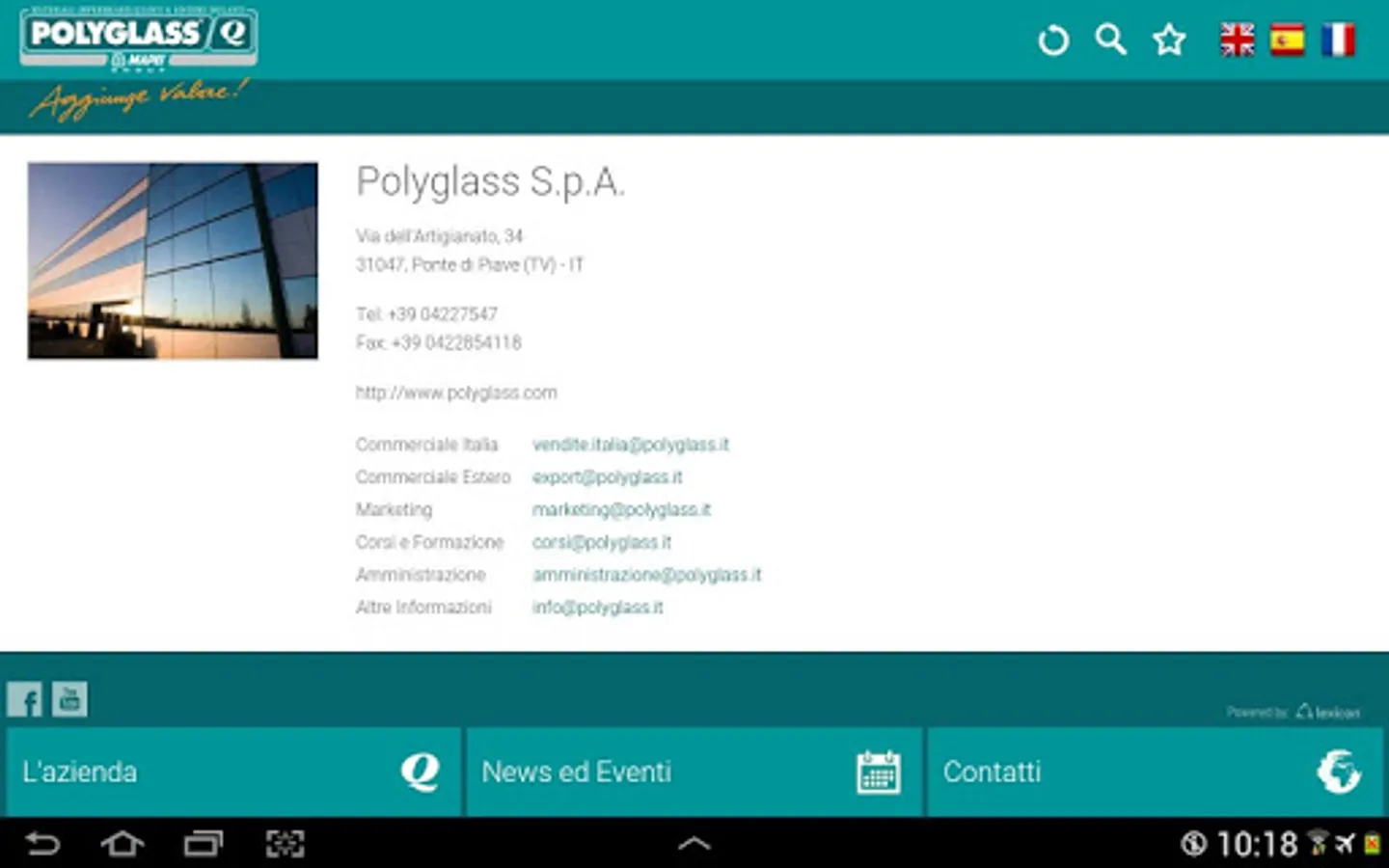The image size is (1389, 868).
Task: Open http://www.polyglass.com website link
Action: 456,393
